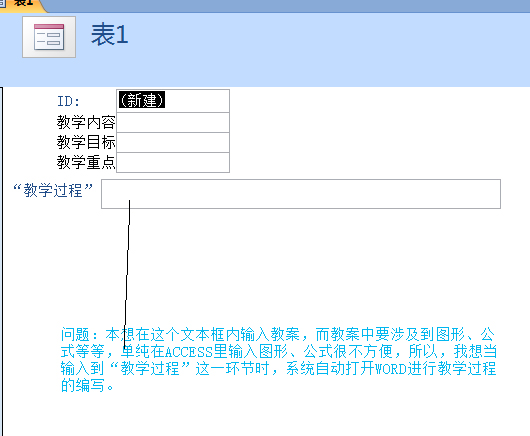Select the 教学内容 label

pyautogui.click(x=86, y=122)
